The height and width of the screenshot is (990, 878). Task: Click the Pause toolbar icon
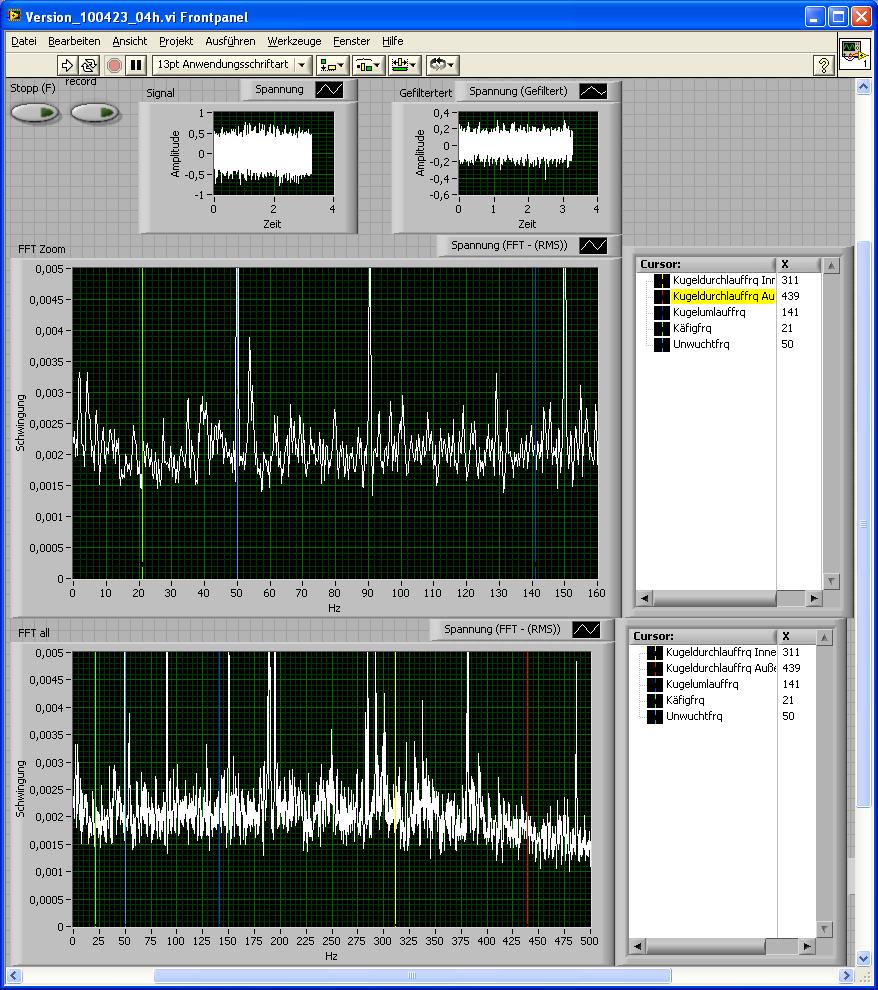(x=136, y=65)
